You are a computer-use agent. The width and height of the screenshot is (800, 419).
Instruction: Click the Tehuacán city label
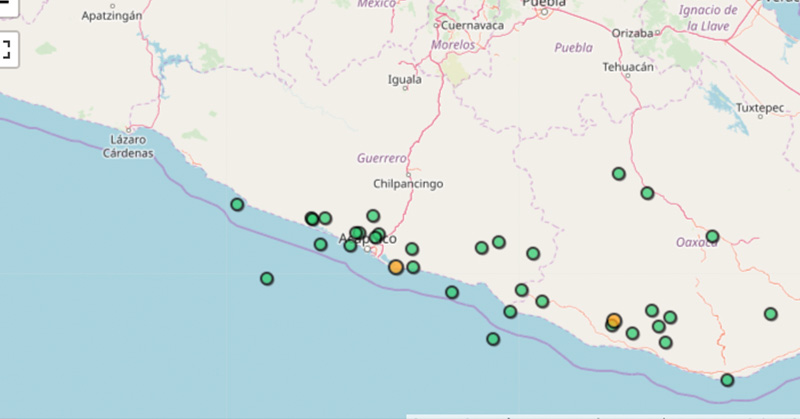(x=628, y=67)
